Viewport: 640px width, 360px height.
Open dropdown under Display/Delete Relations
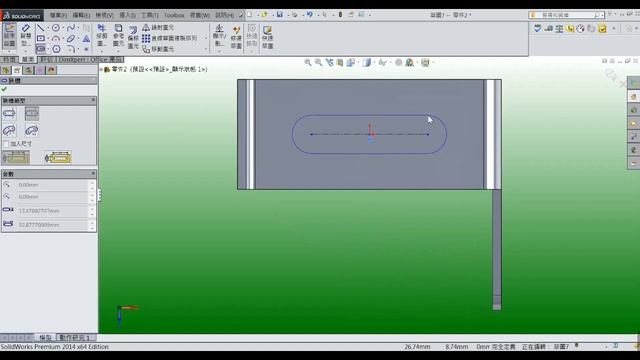pos(219,51)
